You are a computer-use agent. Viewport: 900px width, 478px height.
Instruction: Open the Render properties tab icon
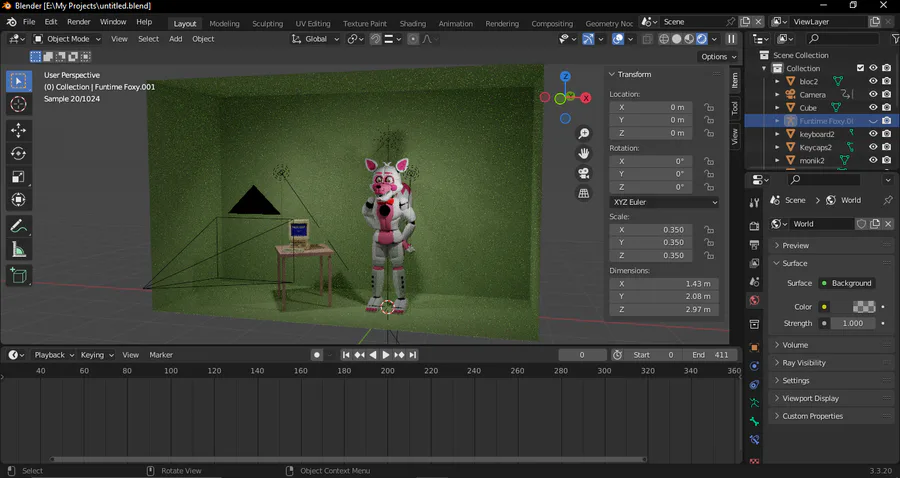[754, 227]
